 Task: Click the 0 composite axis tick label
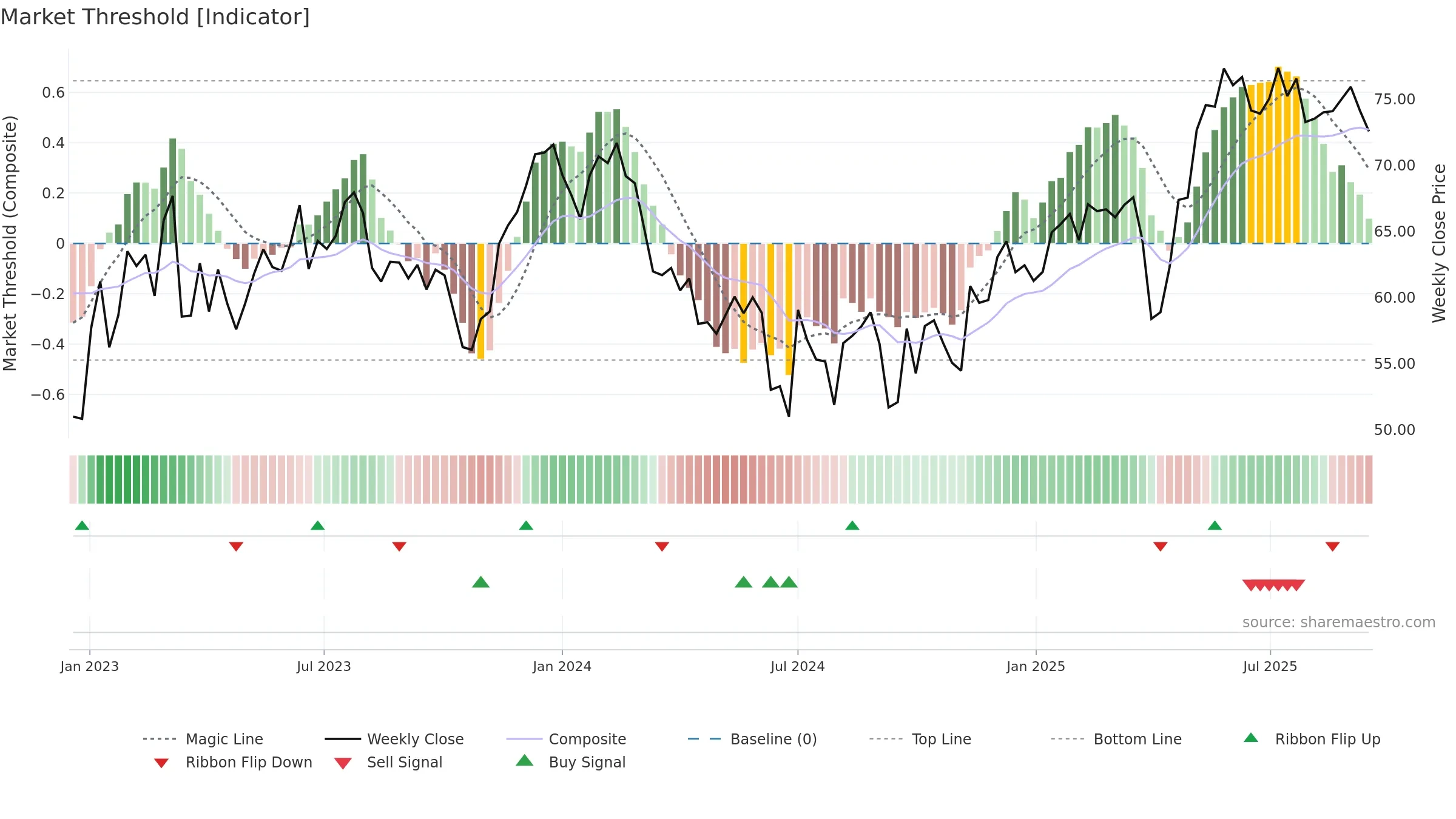point(60,244)
